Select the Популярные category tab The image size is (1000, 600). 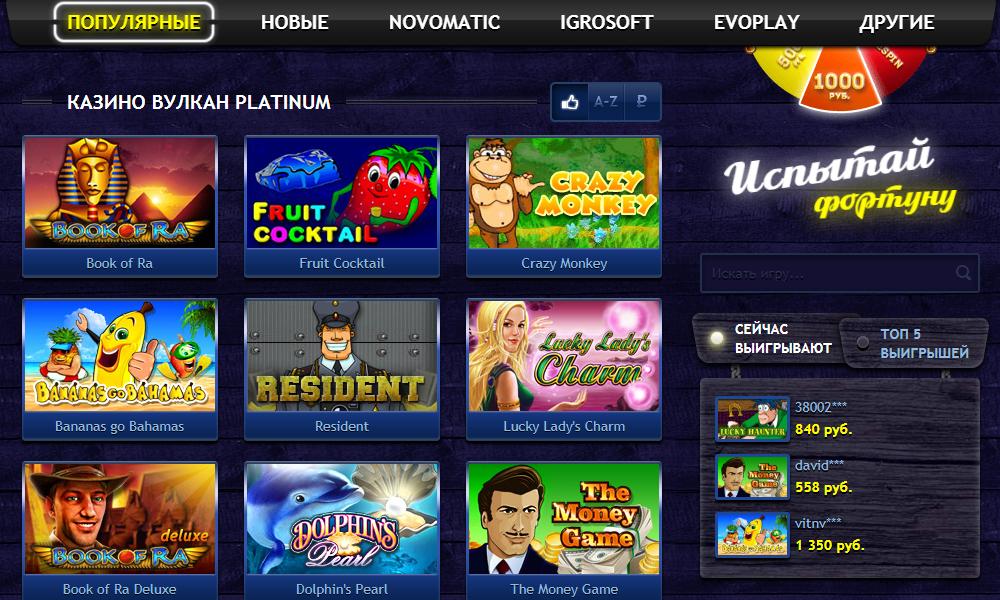click(x=134, y=22)
